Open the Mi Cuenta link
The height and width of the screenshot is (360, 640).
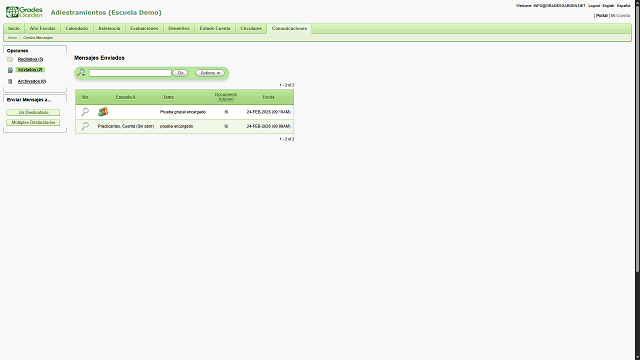[620, 16]
